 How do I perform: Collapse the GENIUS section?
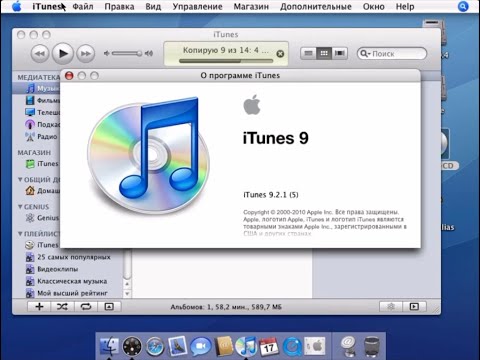pos(20,207)
